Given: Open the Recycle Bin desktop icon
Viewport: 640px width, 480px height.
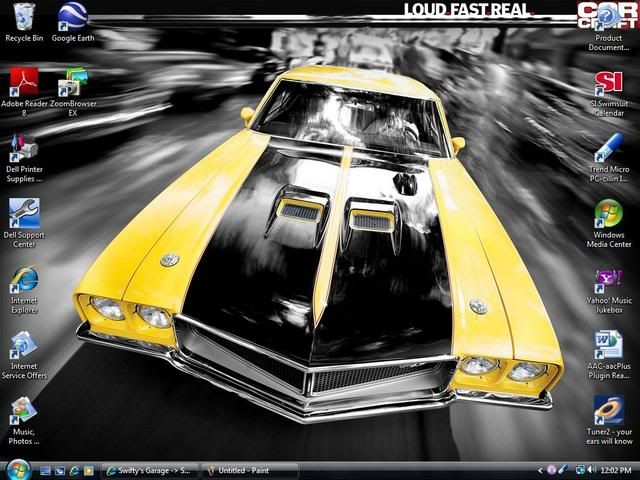Looking at the screenshot, I should 24,17.
